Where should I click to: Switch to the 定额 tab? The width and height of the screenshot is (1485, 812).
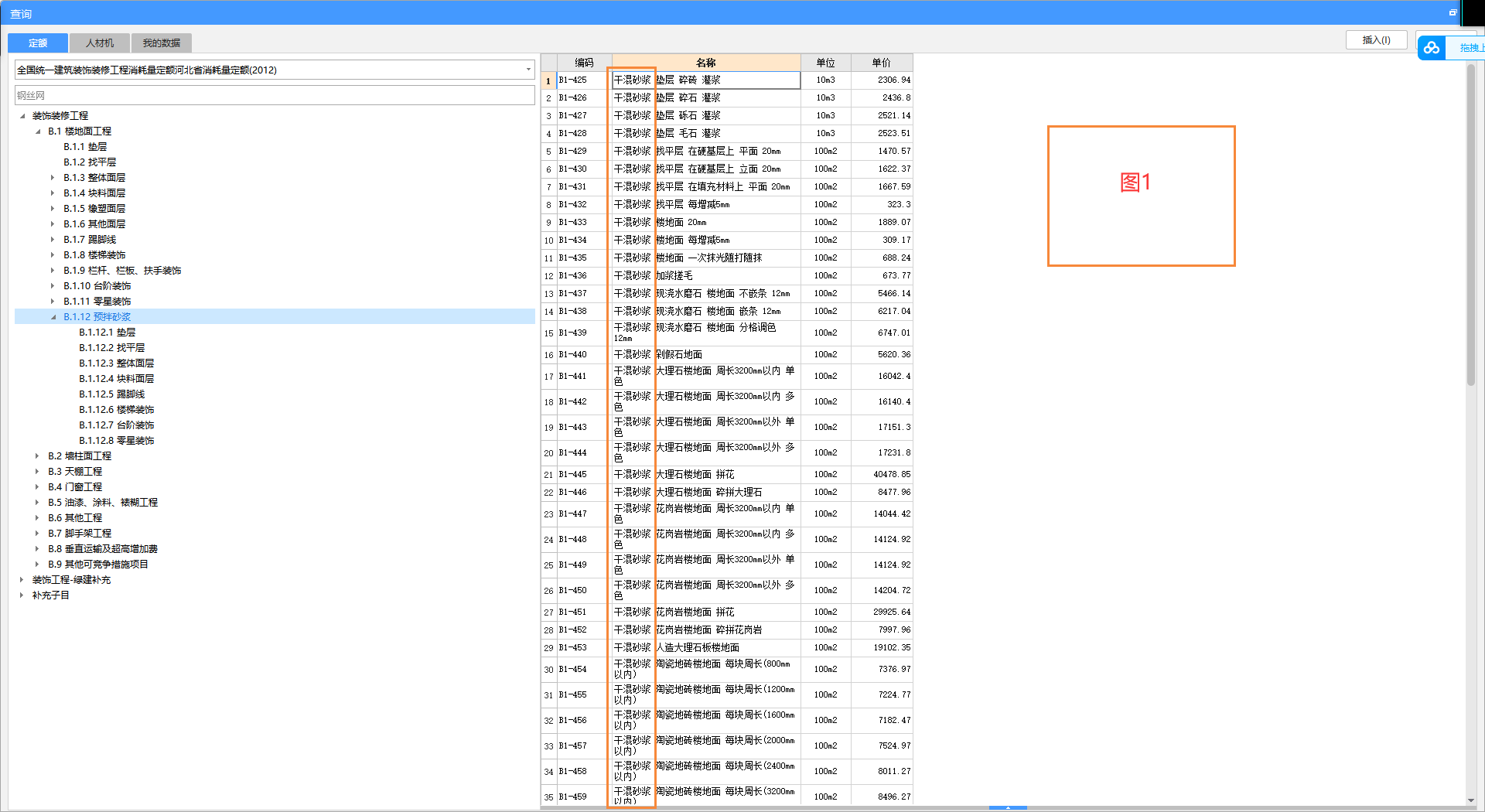click(38, 43)
